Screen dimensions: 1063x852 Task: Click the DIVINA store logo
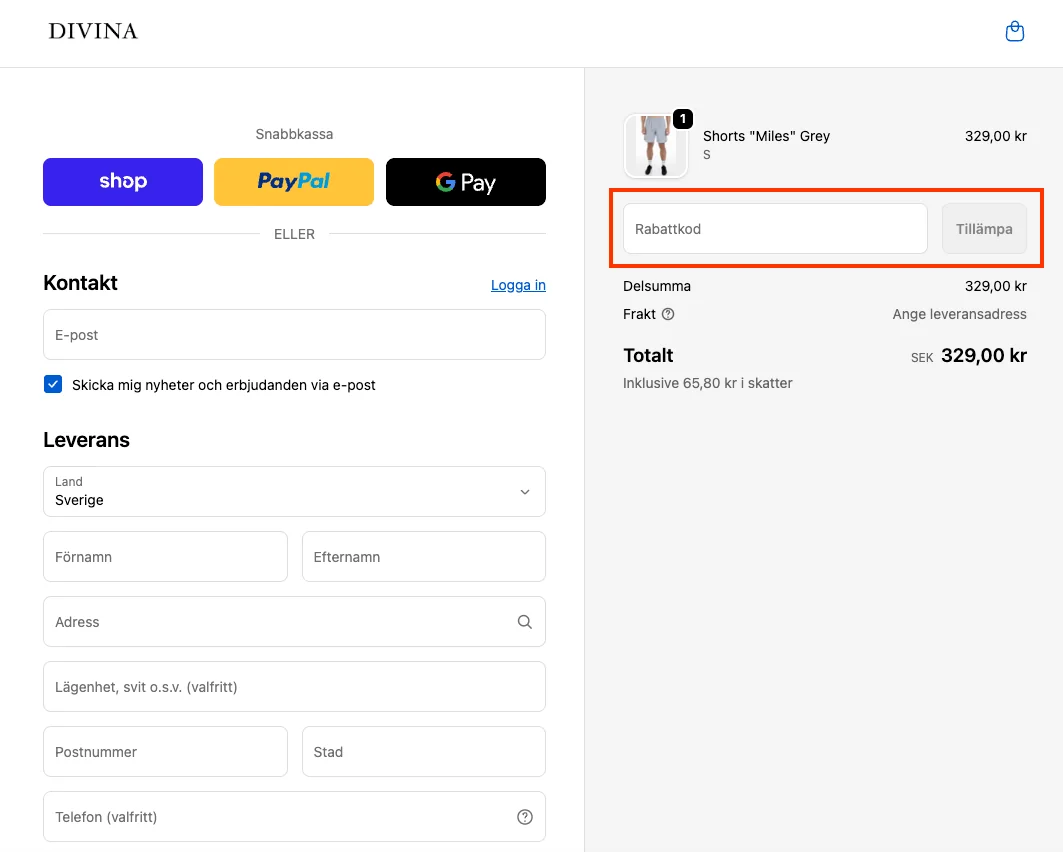click(93, 32)
